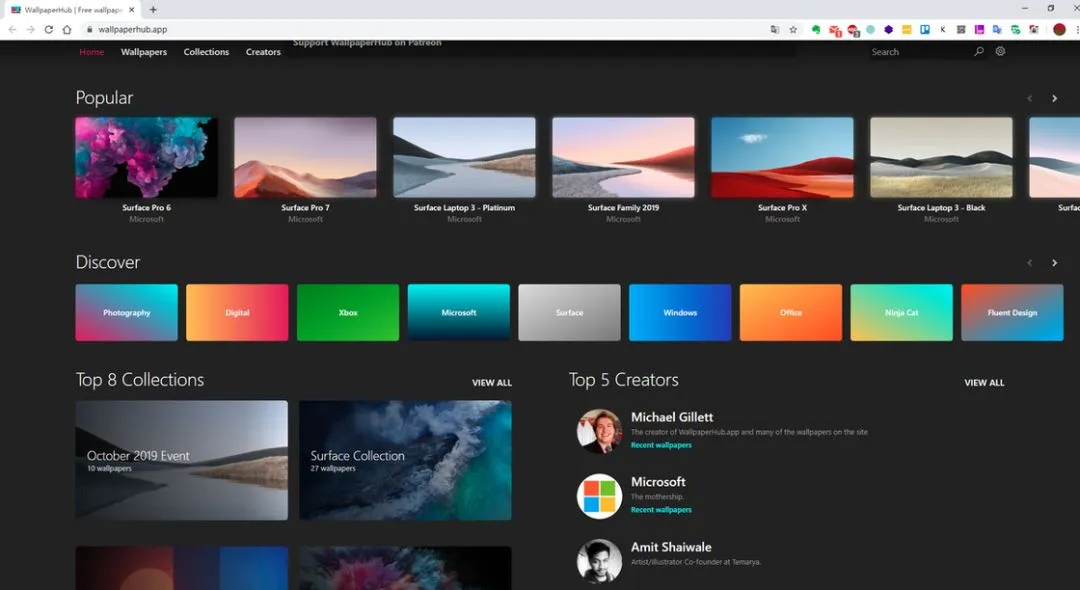Open the Surface Pro X wallpaper thumbnail
The height and width of the screenshot is (590, 1080).
[782, 157]
